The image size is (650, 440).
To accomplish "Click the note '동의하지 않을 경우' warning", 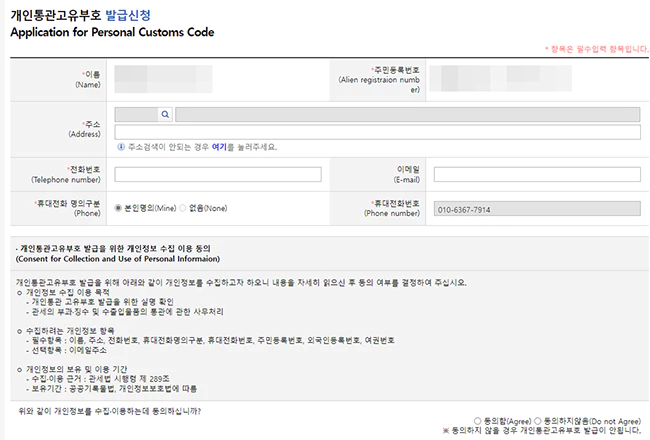I will coord(541,430).
